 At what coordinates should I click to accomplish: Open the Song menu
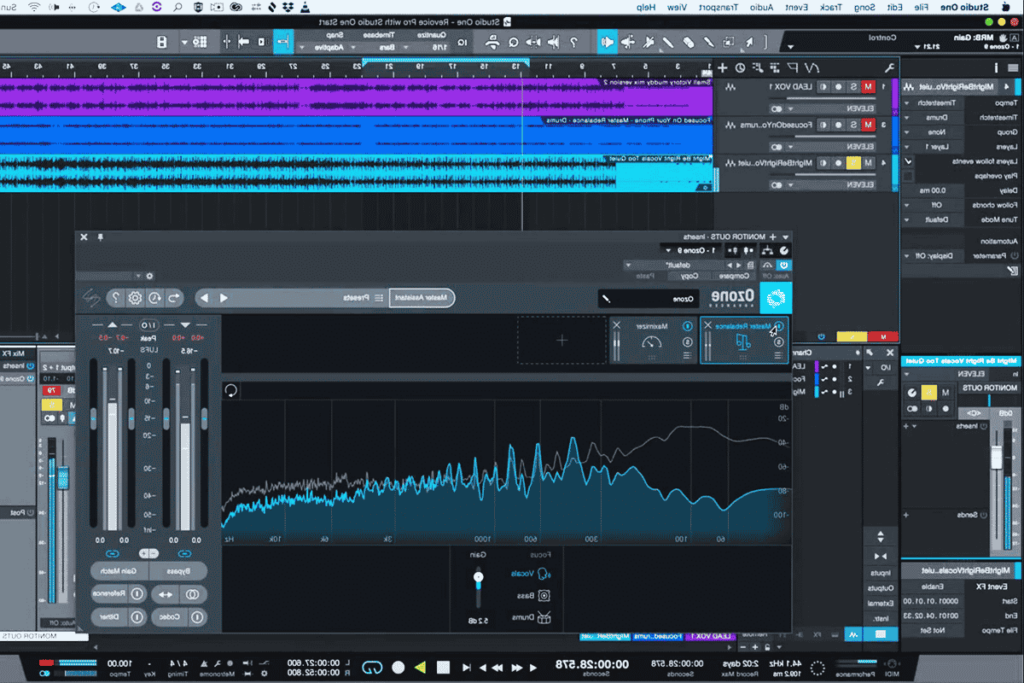[864, 7]
